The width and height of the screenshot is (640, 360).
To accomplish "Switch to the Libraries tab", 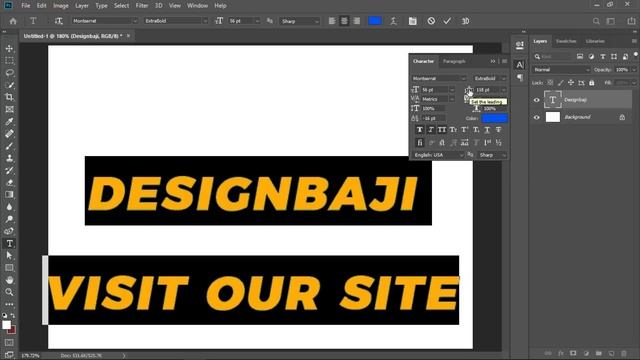I will [595, 41].
